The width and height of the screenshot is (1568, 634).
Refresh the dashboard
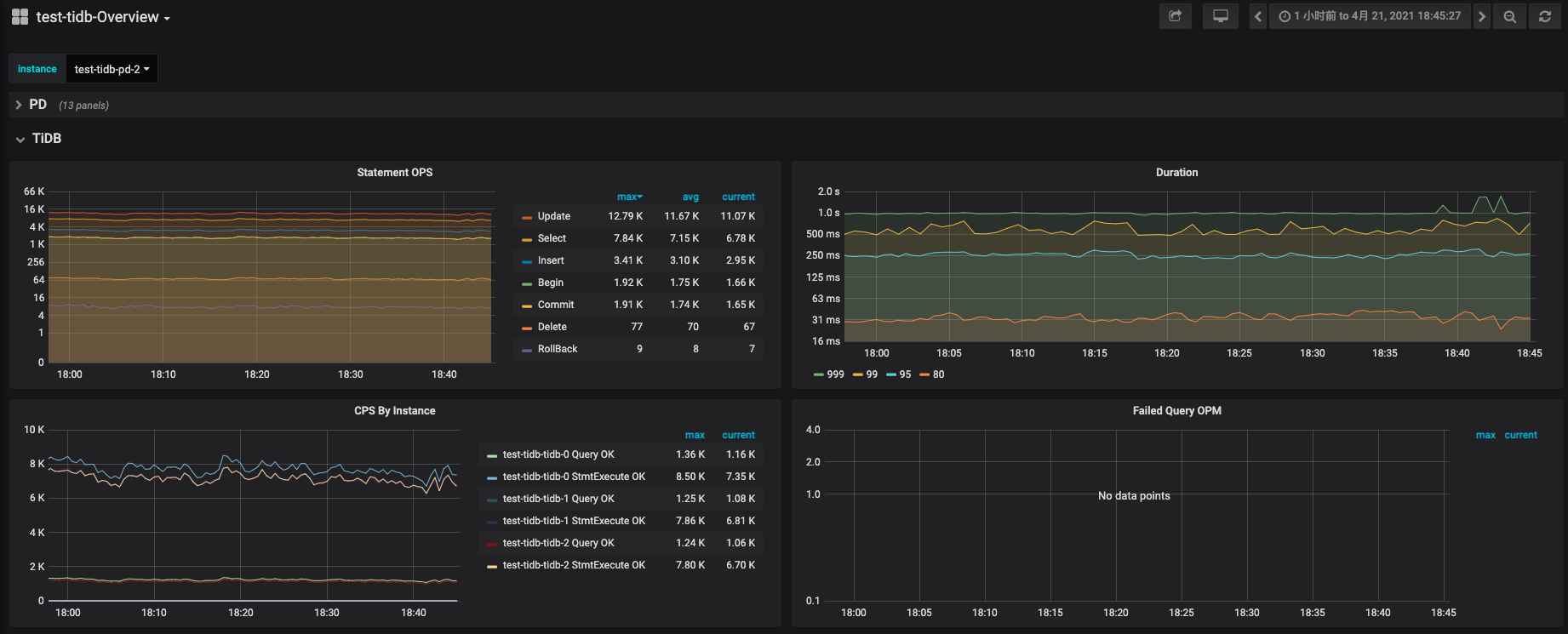coord(1545,16)
